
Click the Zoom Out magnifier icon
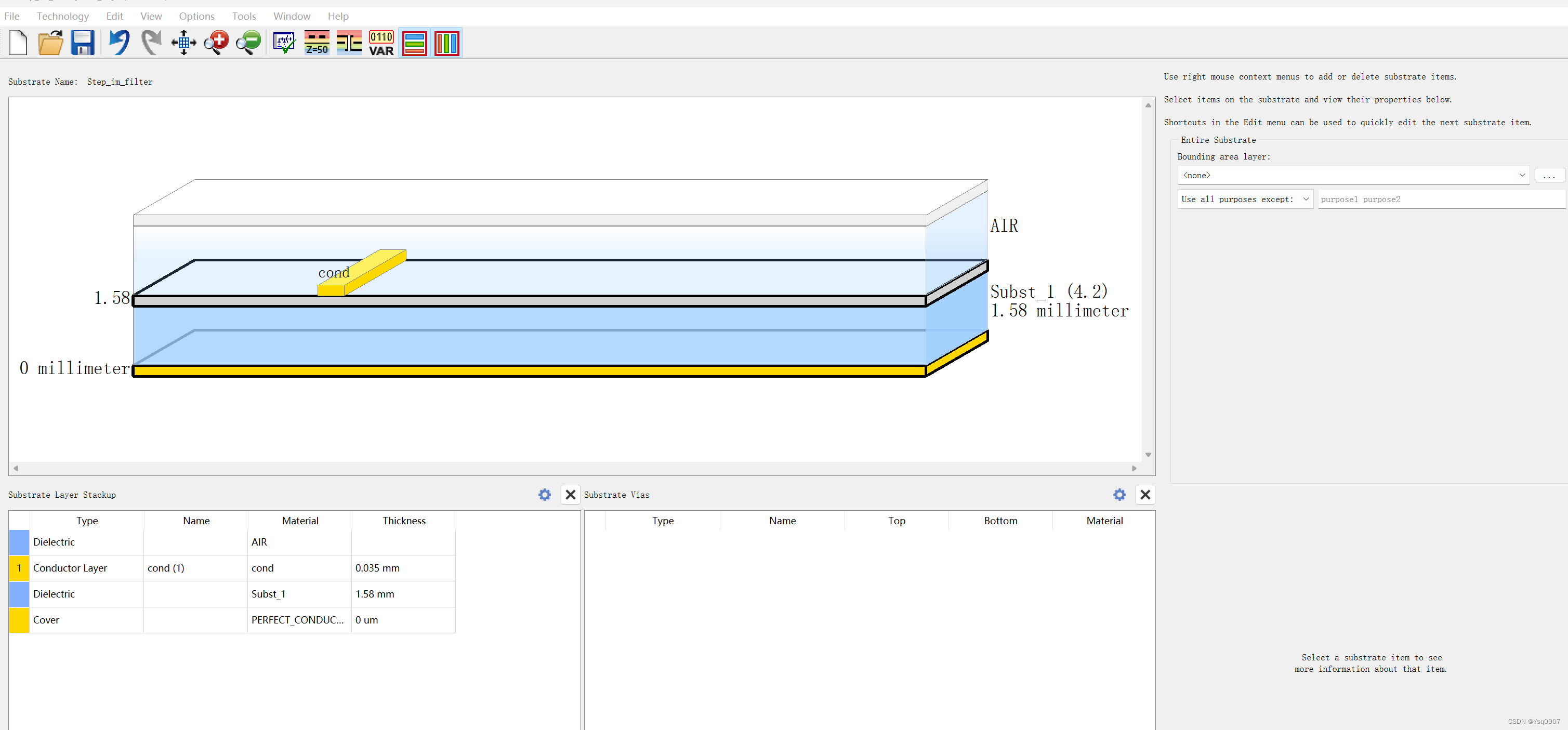coord(248,43)
